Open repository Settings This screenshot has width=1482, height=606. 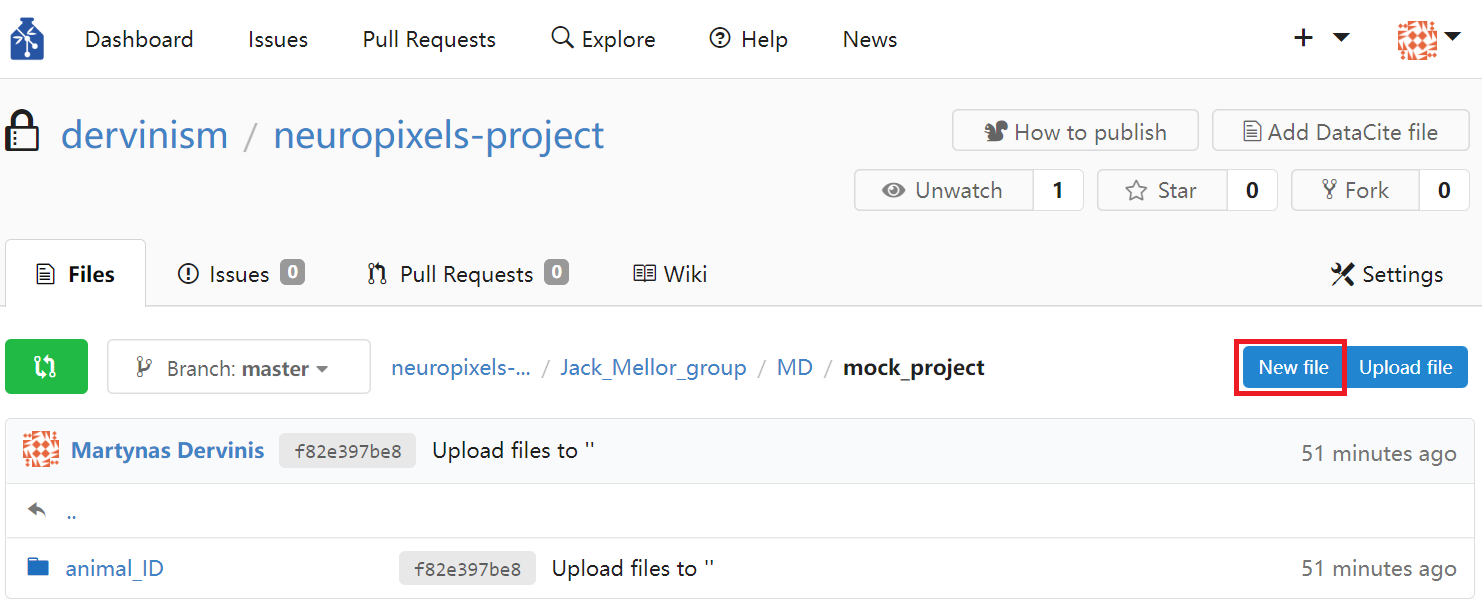pos(1387,274)
